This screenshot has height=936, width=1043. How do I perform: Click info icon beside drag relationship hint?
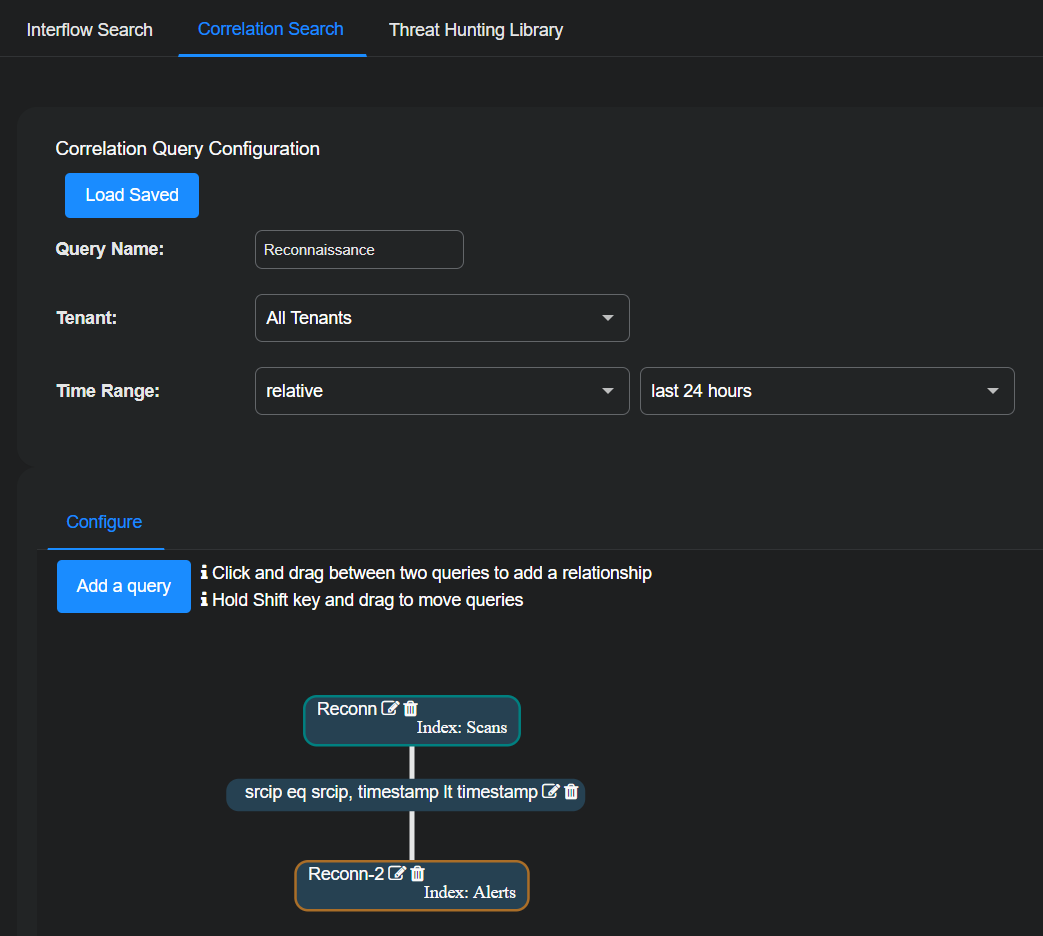point(204,573)
